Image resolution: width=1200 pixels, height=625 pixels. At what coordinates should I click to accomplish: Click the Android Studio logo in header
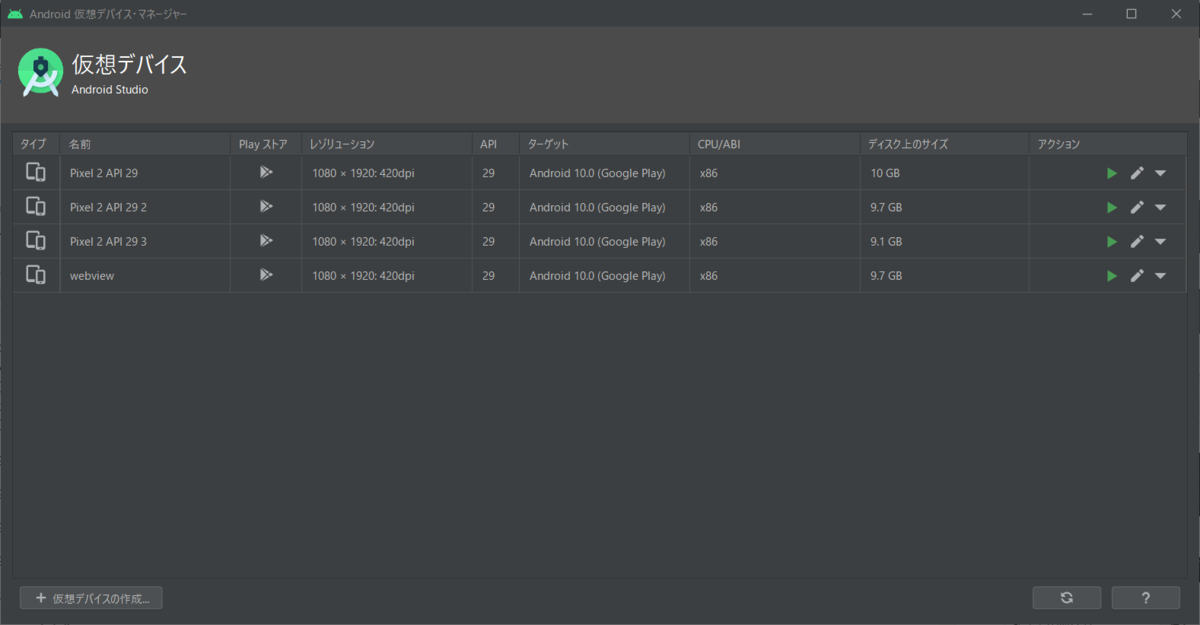[40, 72]
